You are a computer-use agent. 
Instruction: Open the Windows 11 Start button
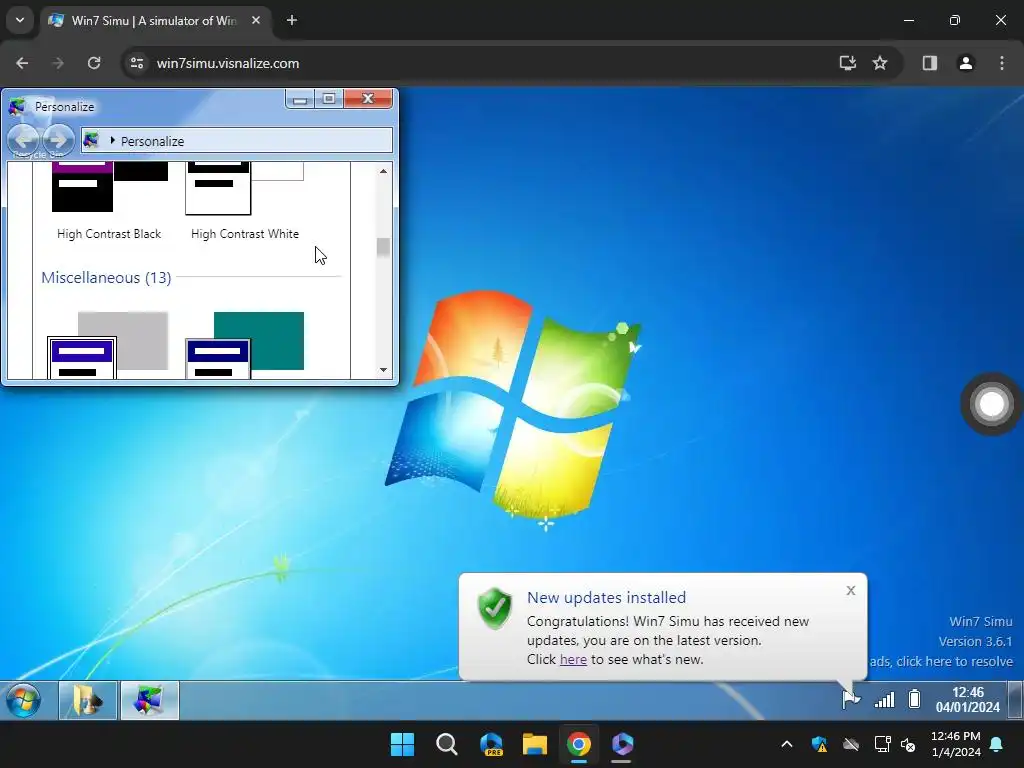tap(402, 744)
